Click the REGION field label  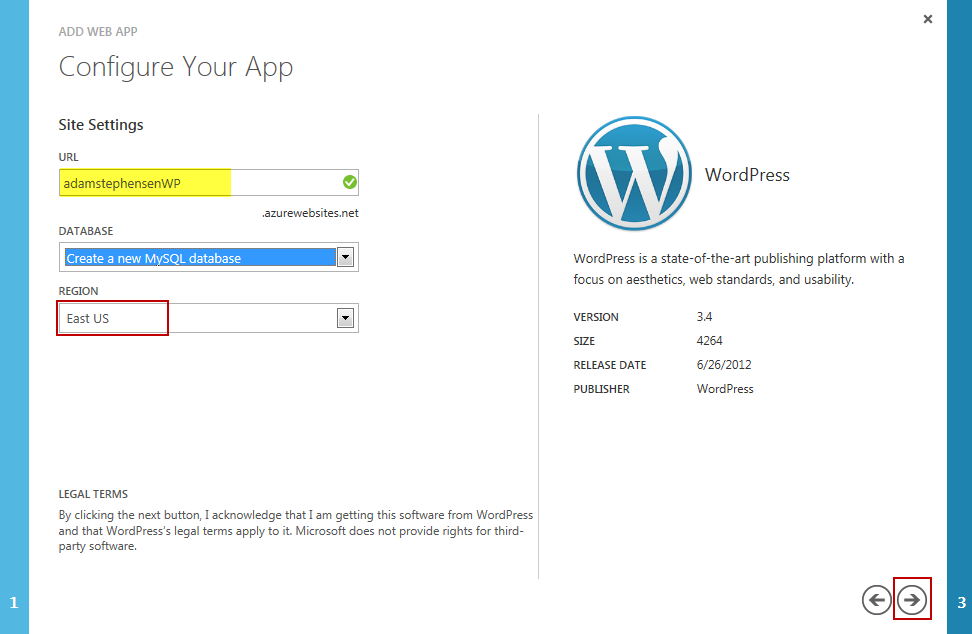78,291
